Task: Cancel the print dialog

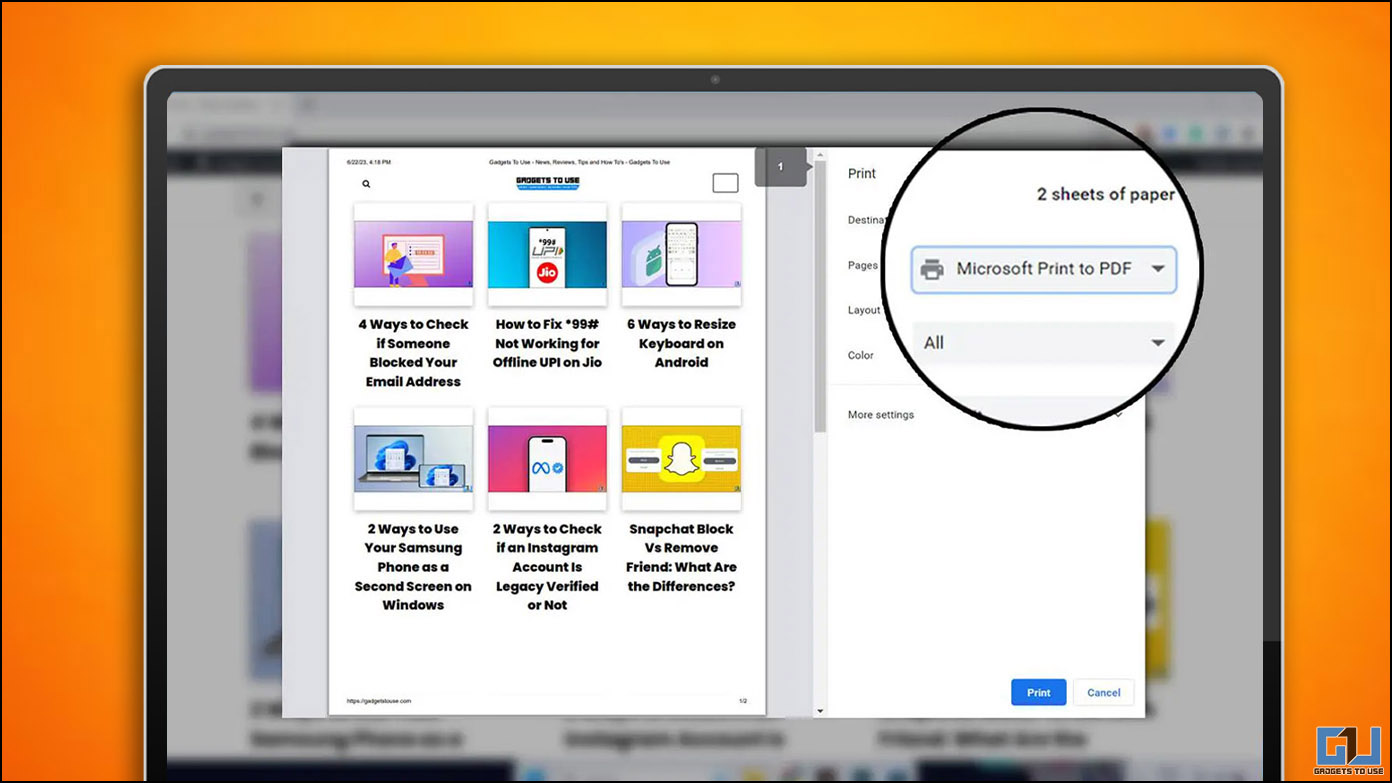Action: [1104, 692]
